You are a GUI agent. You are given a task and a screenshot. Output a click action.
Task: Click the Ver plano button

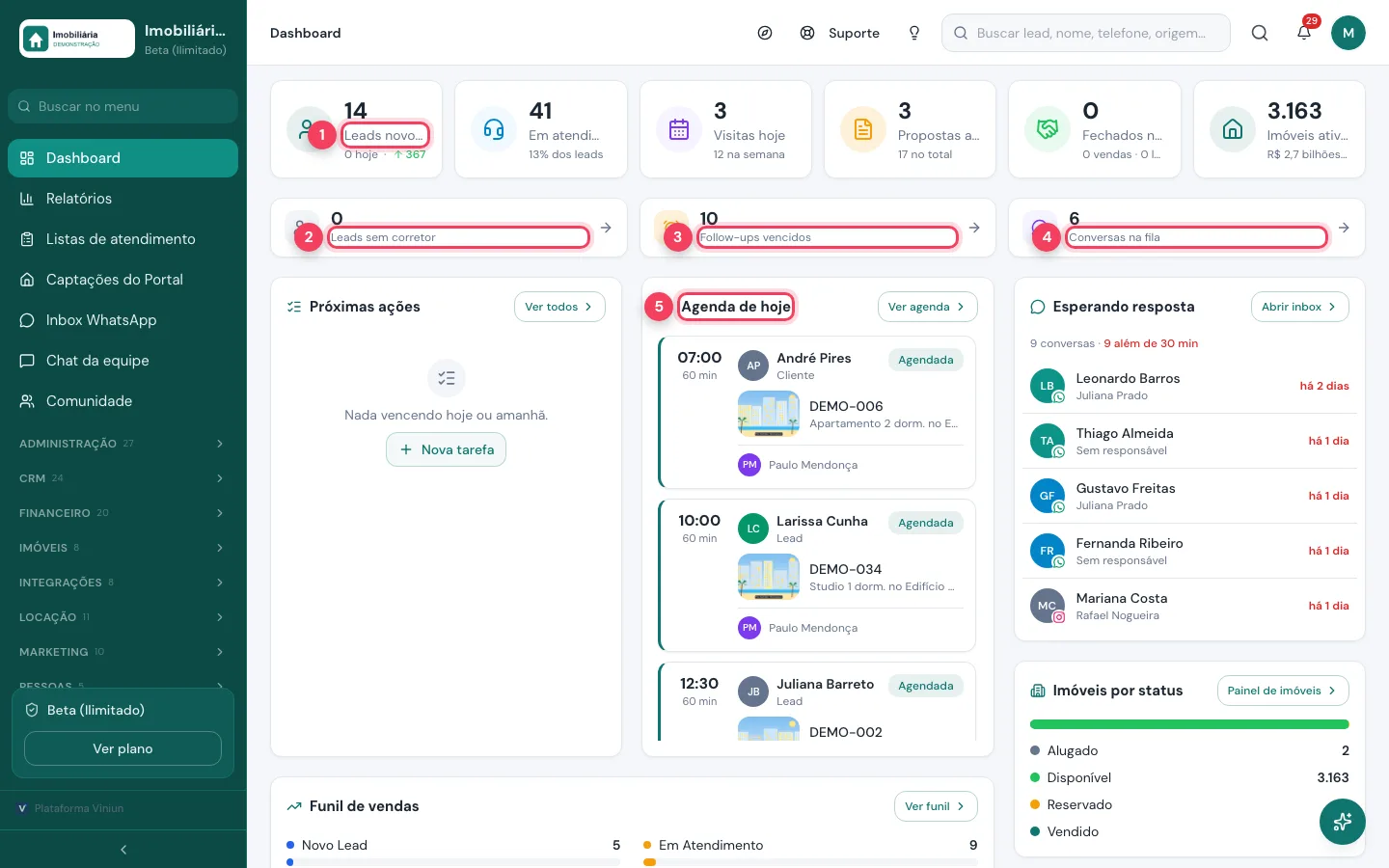(x=123, y=748)
